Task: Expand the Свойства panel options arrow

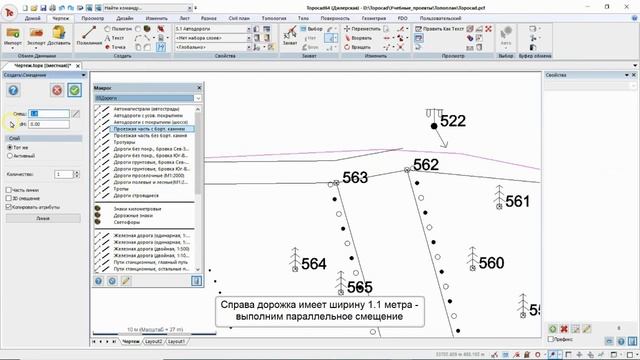Action: click(x=627, y=75)
